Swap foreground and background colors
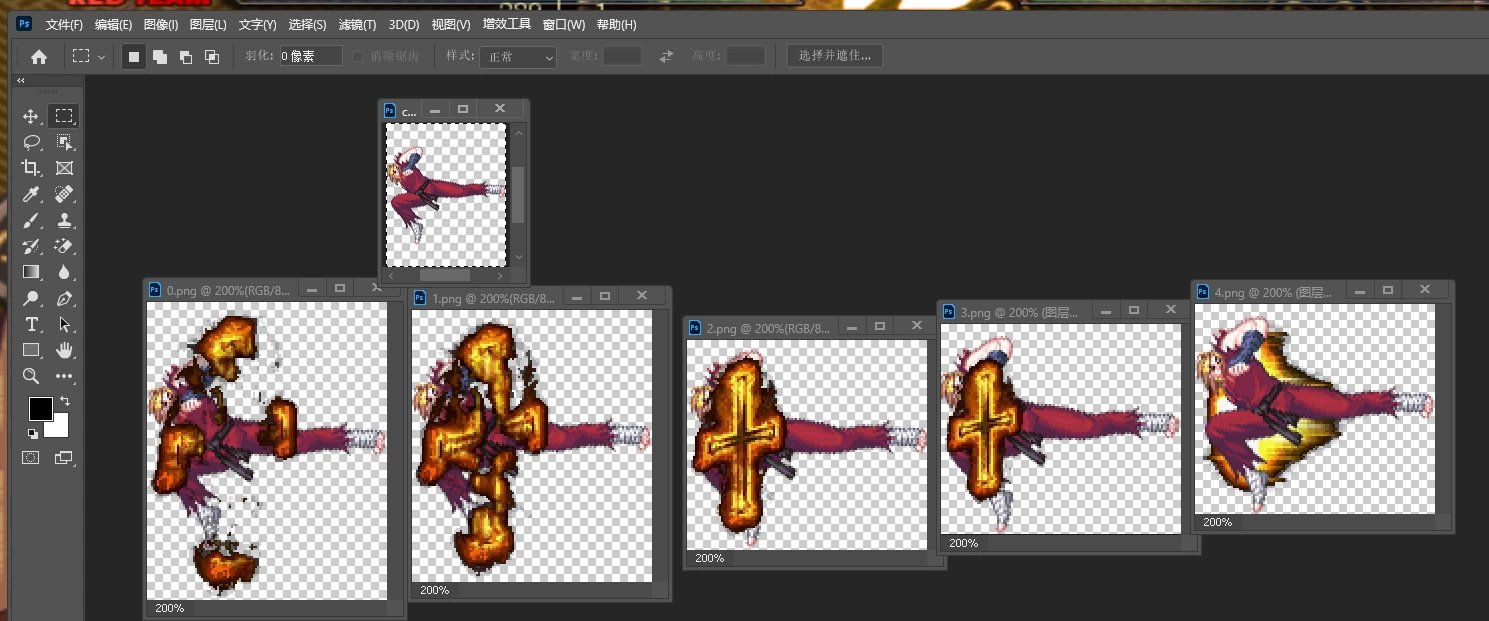The image size is (1489, 621). [x=64, y=401]
